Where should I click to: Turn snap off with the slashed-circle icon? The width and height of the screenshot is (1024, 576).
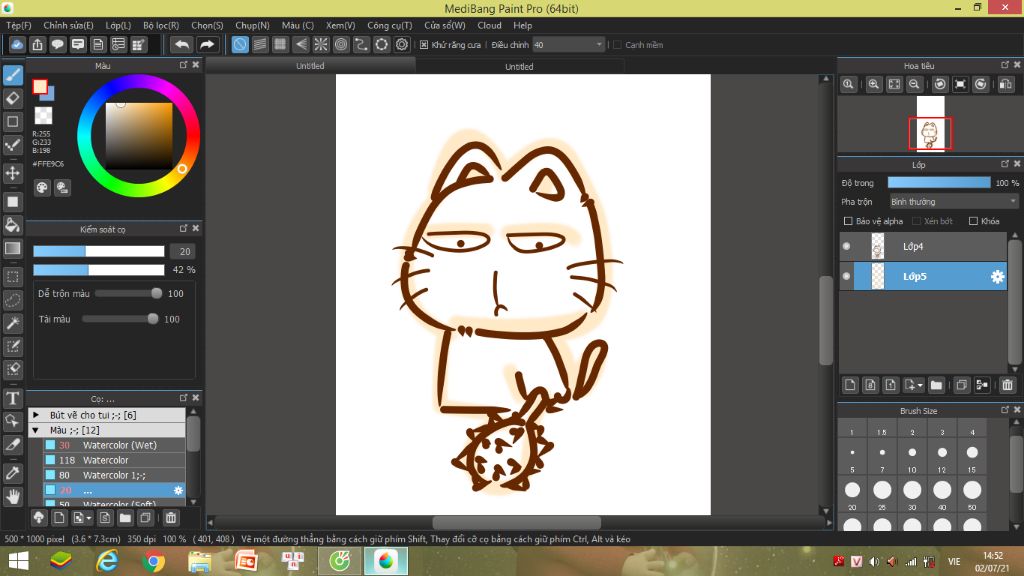click(x=240, y=44)
